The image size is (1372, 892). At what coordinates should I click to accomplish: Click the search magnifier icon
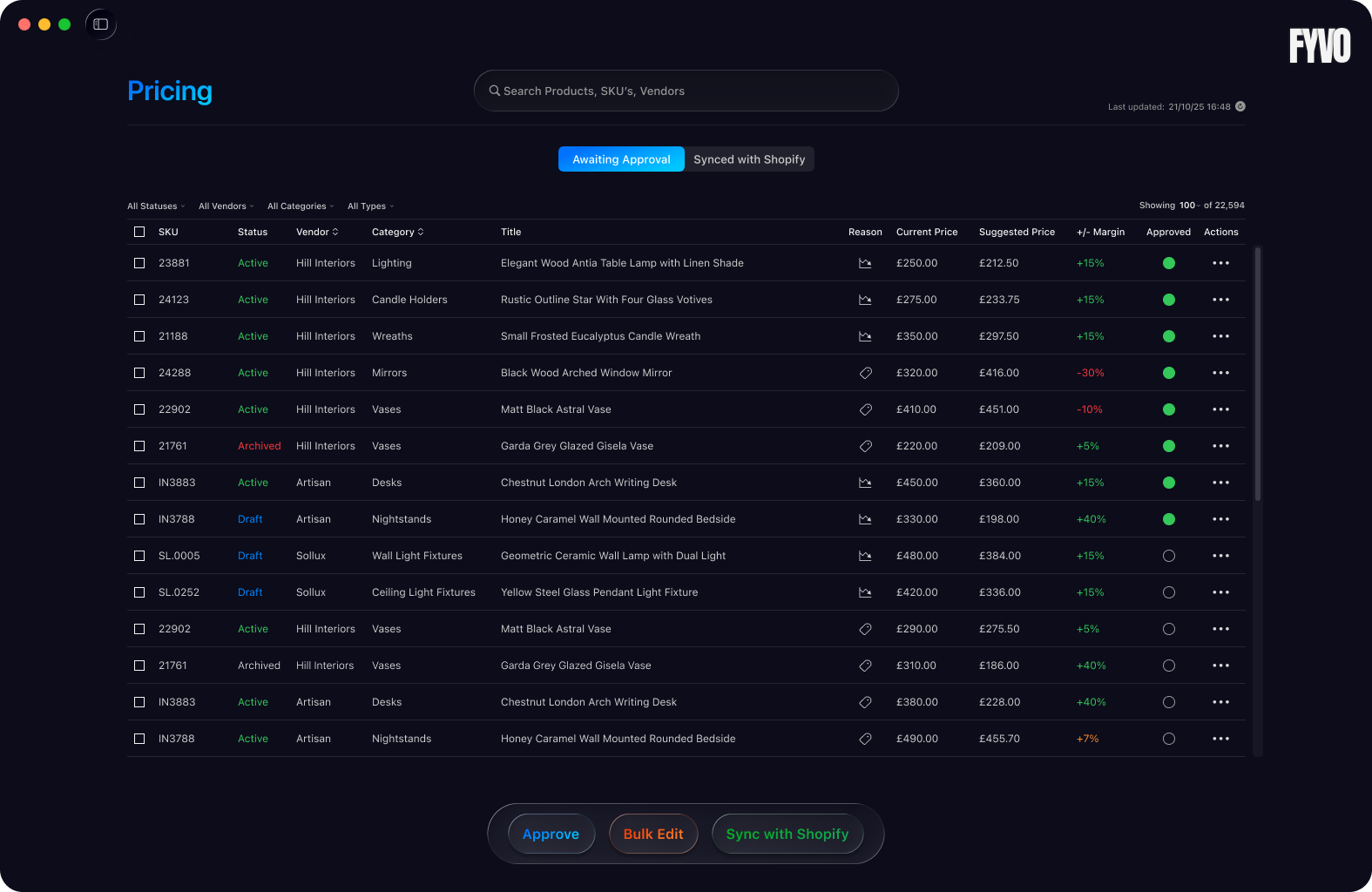(x=494, y=91)
